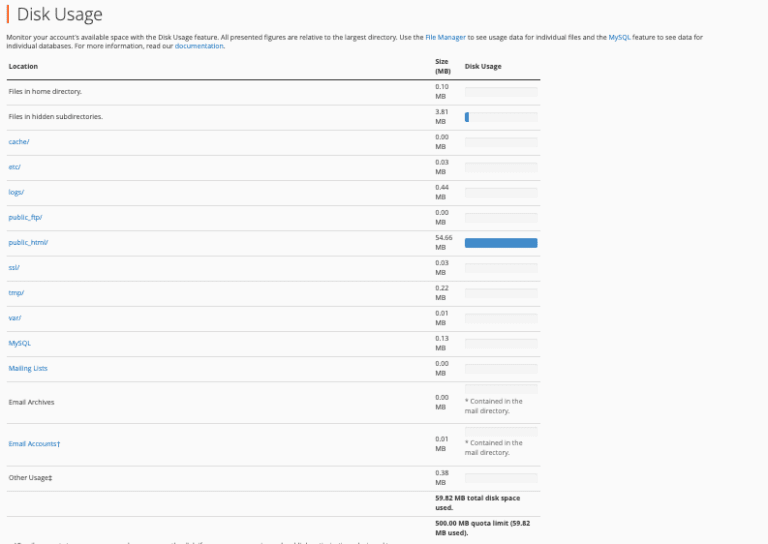Click the public_html usage bar
The height and width of the screenshot is (544, 768).
501,243
